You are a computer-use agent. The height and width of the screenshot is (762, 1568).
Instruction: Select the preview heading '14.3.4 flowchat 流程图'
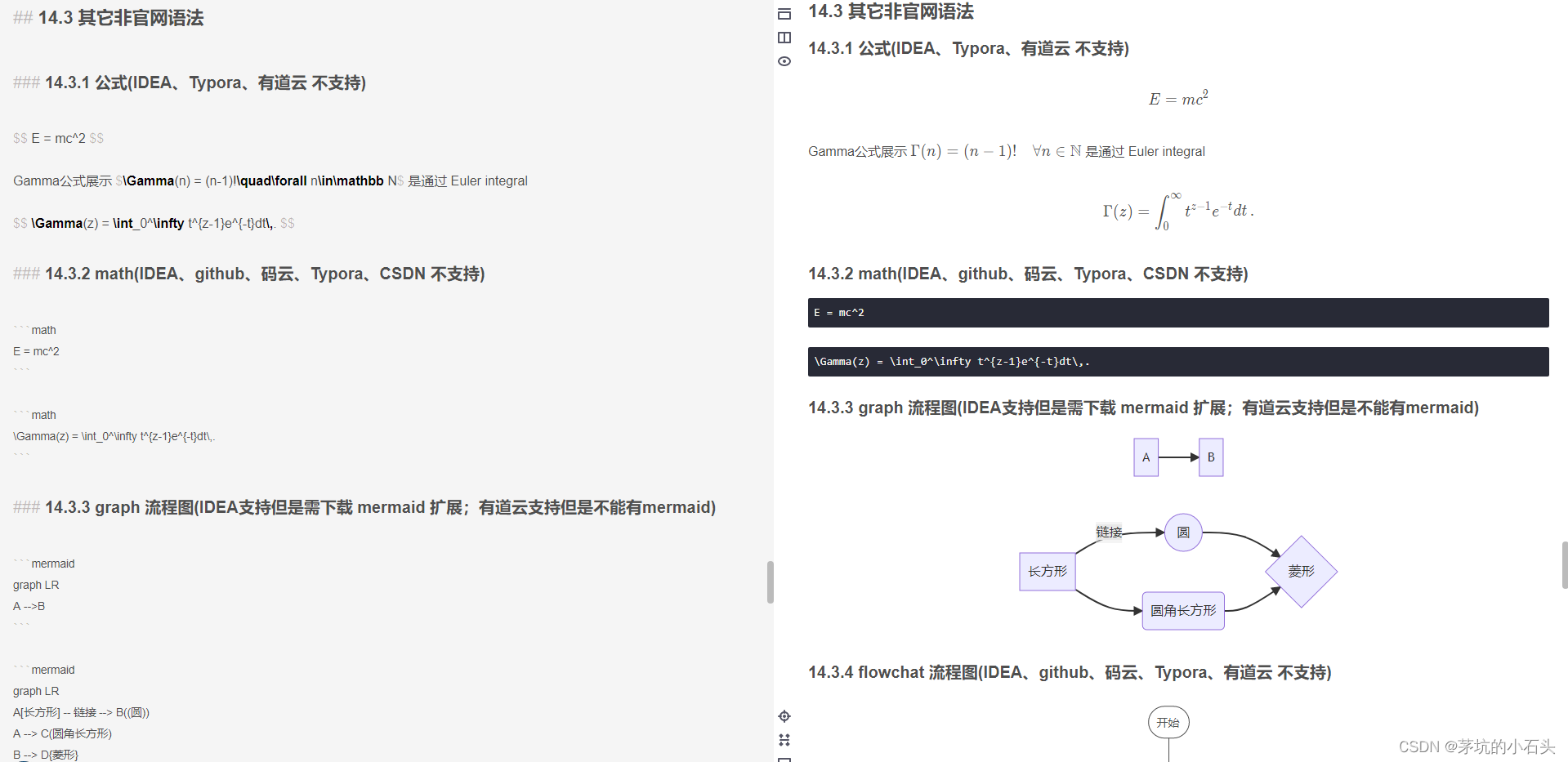click(x=1070, y=672)
